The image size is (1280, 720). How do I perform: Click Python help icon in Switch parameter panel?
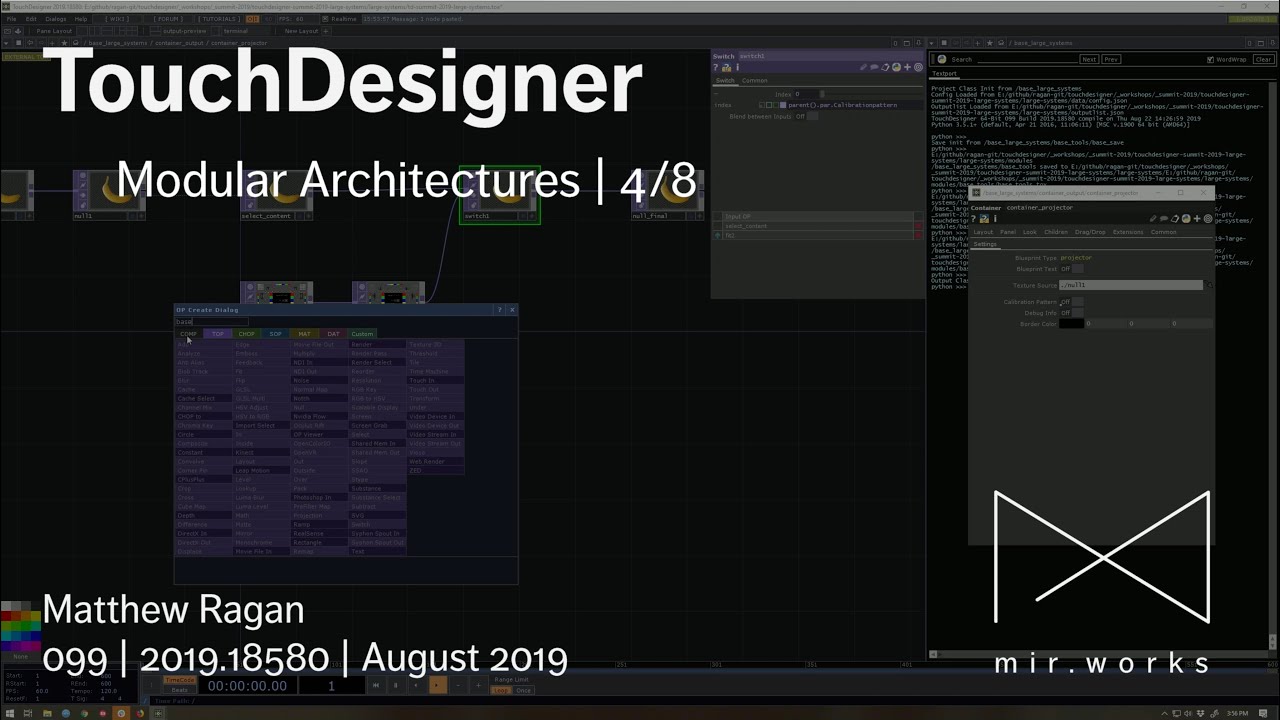tap(726, 68)
